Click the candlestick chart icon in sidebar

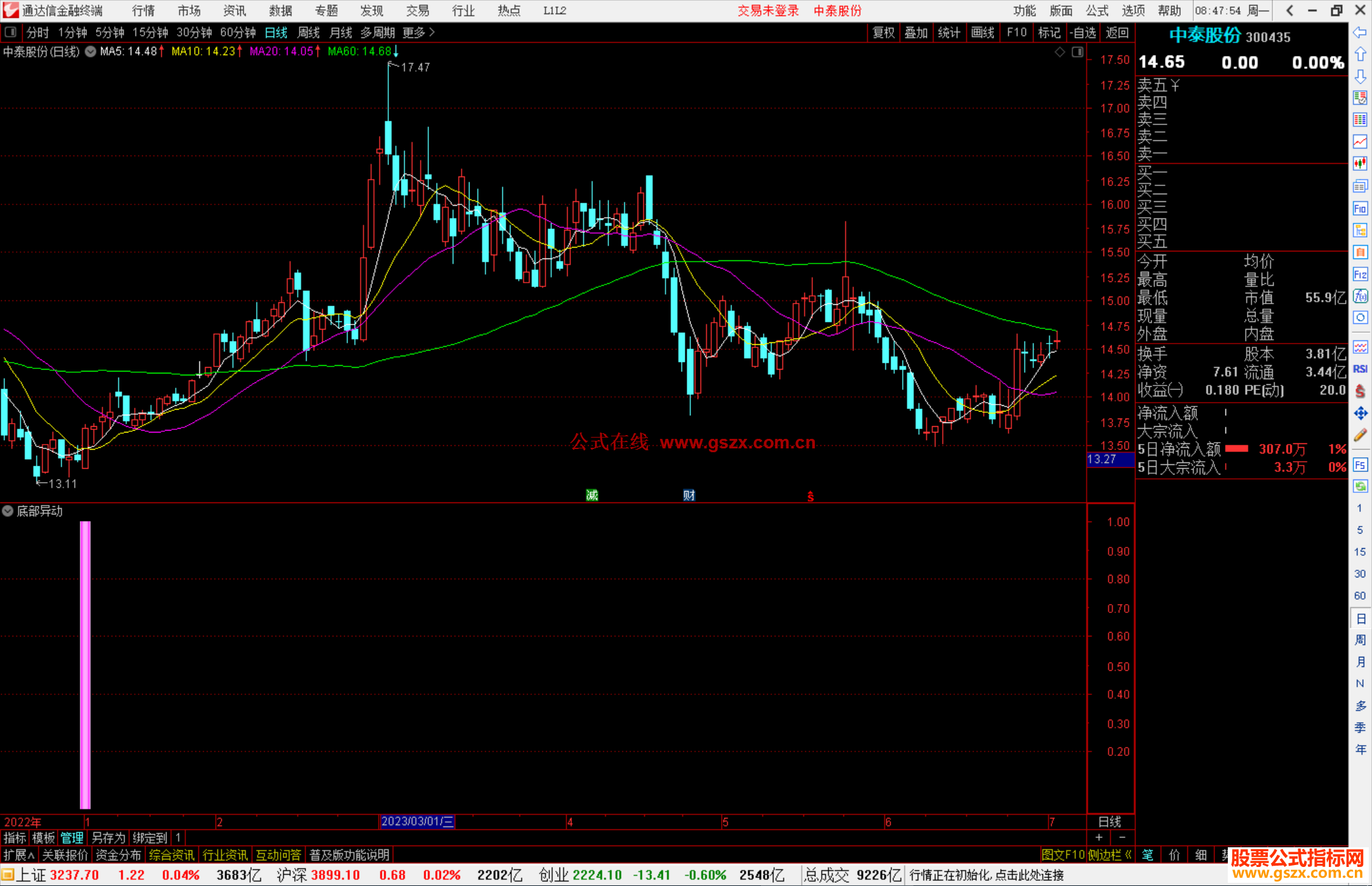pos(1360,164)
